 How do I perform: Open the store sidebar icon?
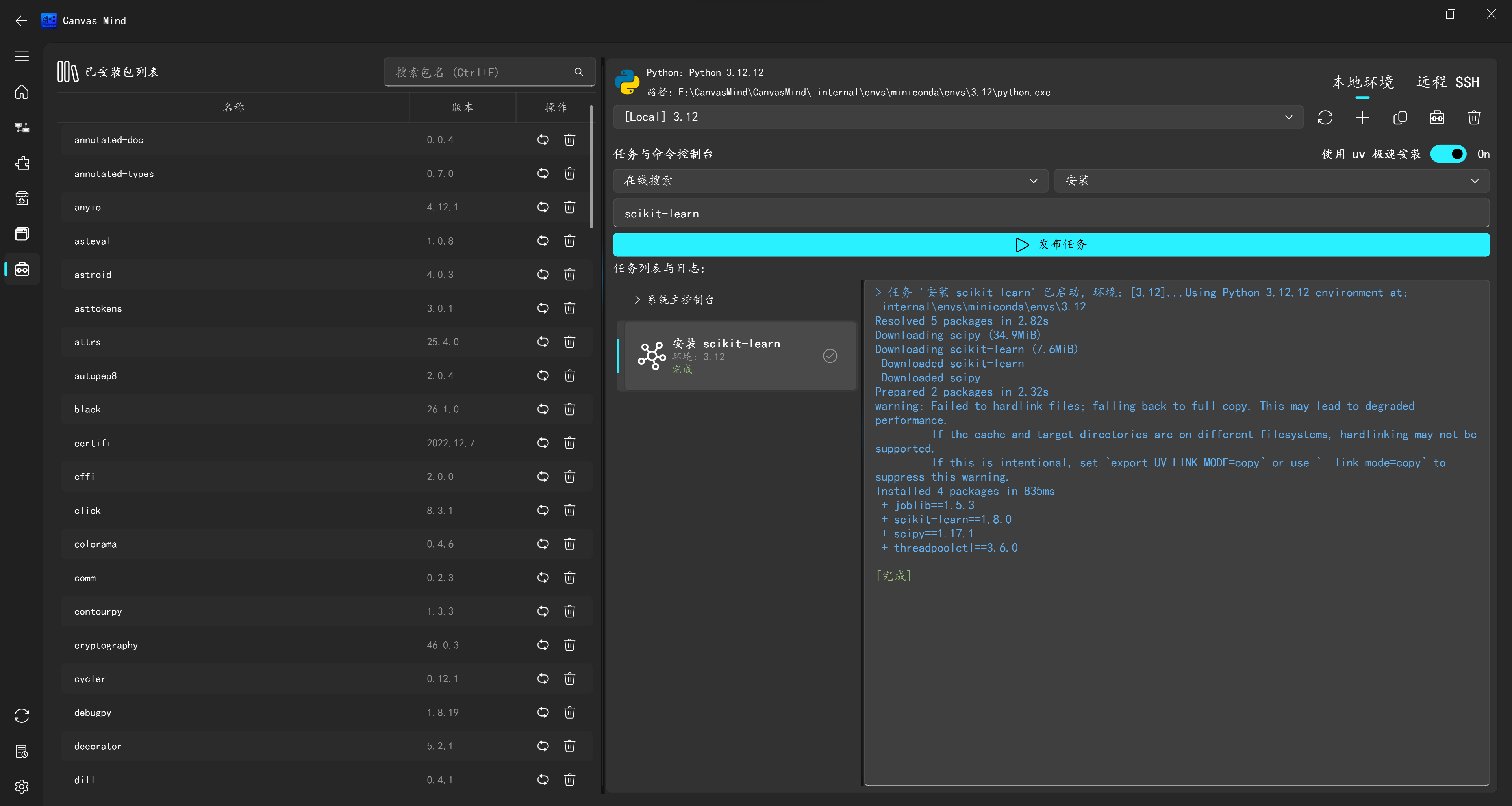tap(22, 199)
